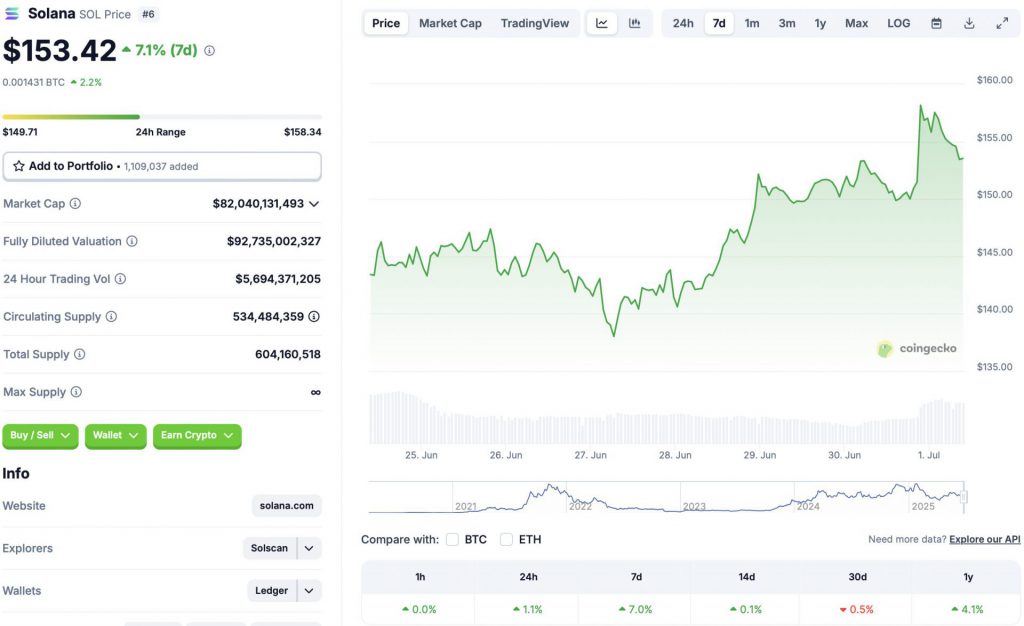The width and height of the screenshot is (1024, 626).
Task: Click the download chart data icon
Action: click(x=969, y=23)
